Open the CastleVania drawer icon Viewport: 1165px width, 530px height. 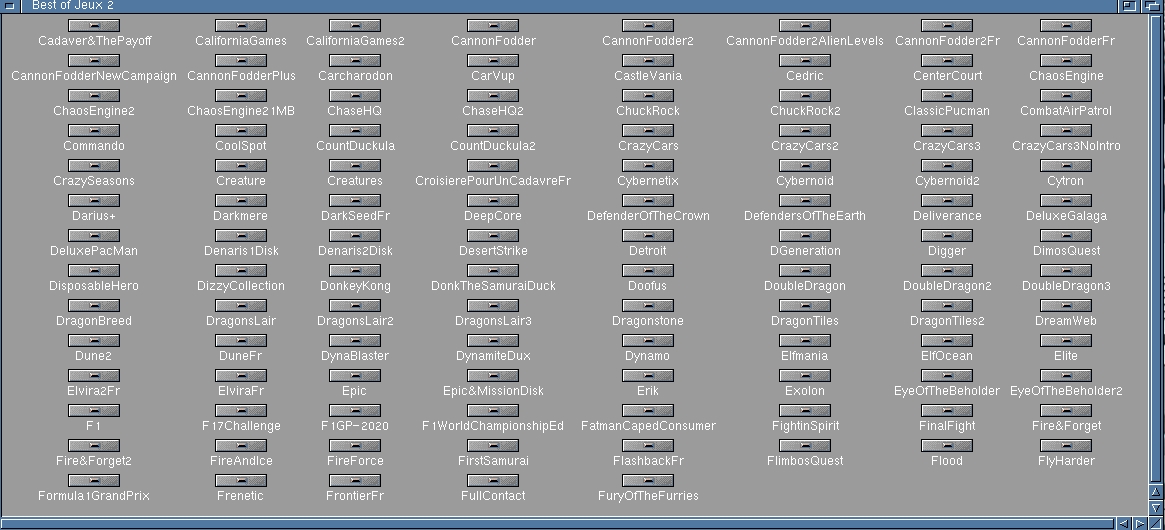coord(647,60)
